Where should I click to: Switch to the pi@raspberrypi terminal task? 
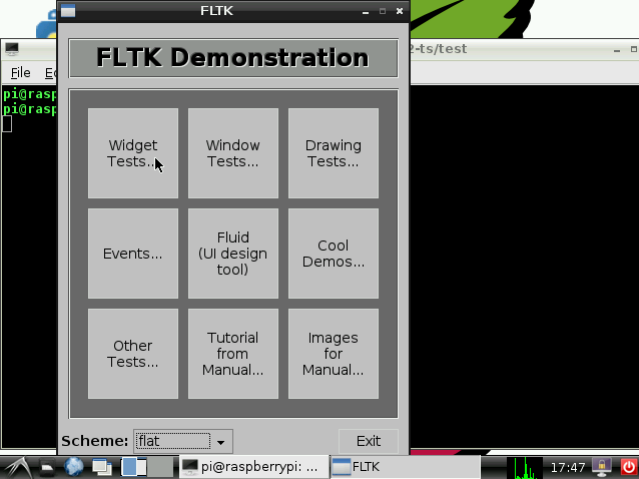253,467
